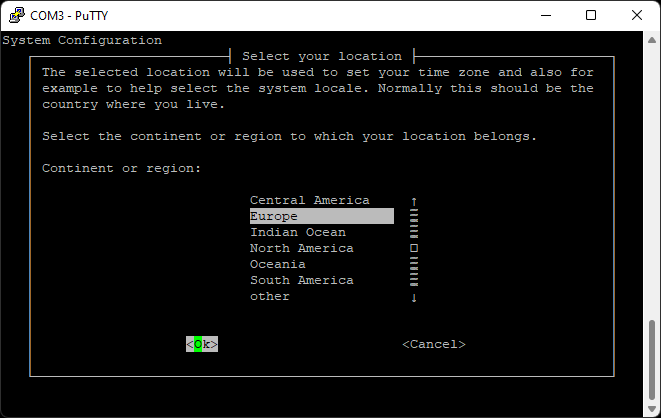Select North America in the list
The width and height of the screenshot is (661, 418).
[301, 248]
